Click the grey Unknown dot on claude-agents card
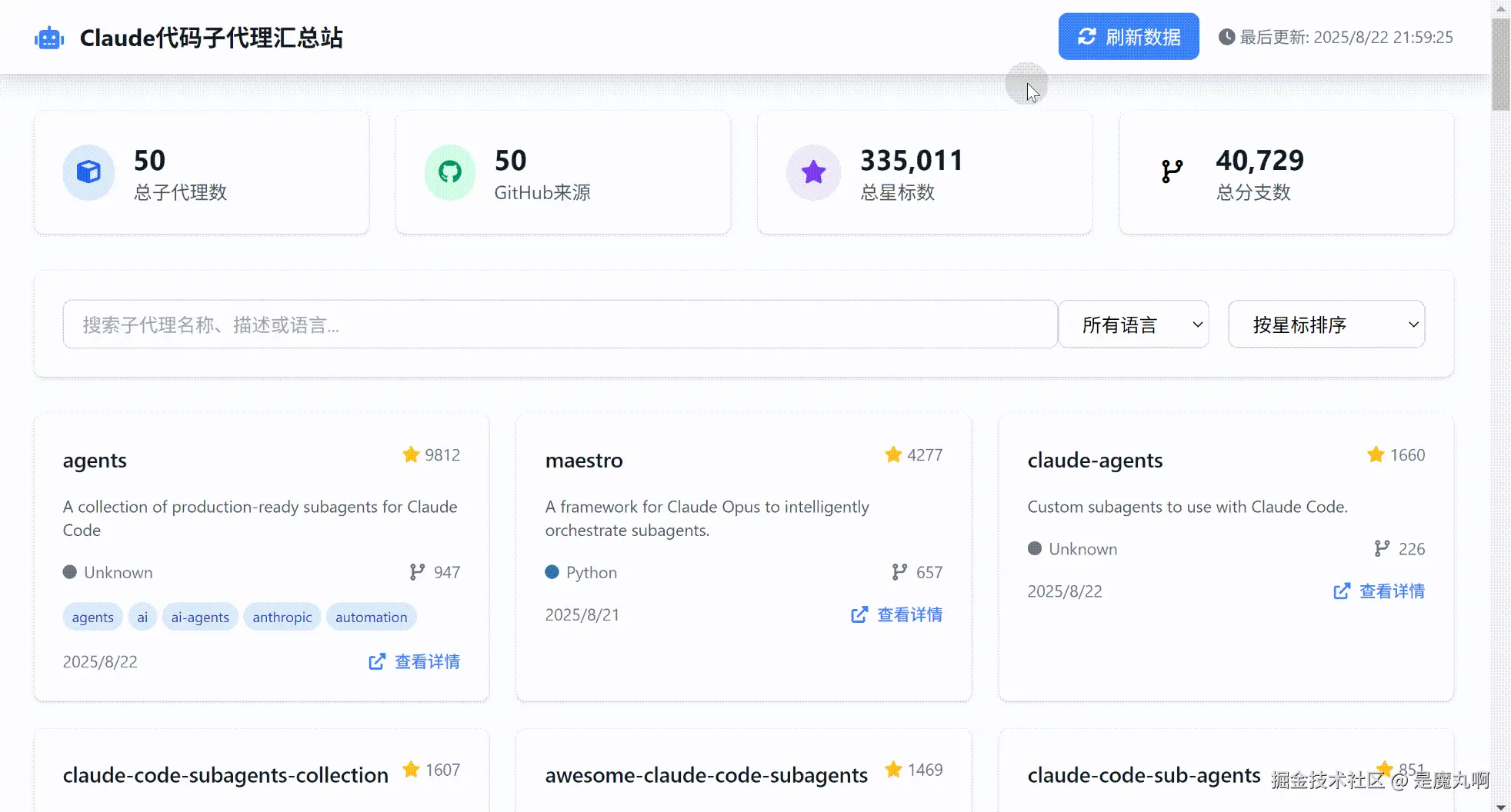The width and height of the screenshot is (1511, 812). click(1035, 548)
